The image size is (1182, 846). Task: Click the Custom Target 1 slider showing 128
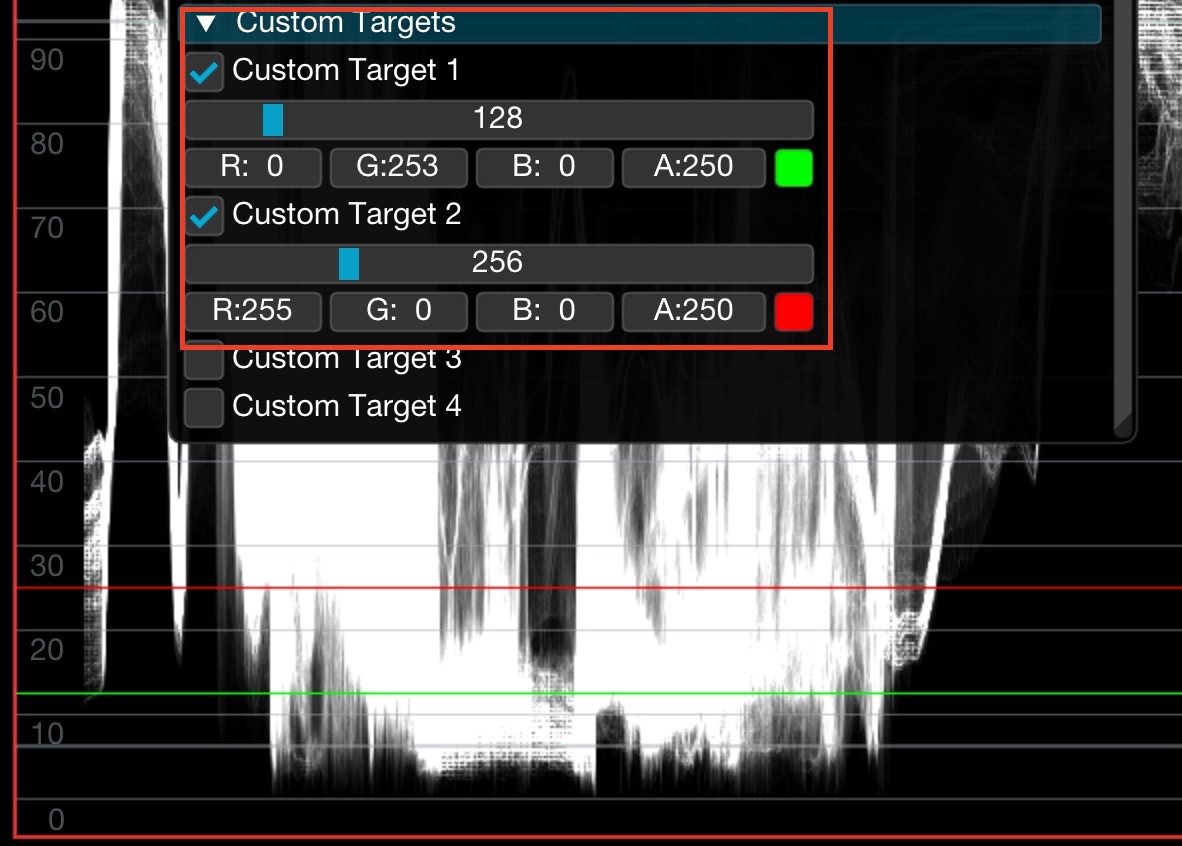pos(499,119)
